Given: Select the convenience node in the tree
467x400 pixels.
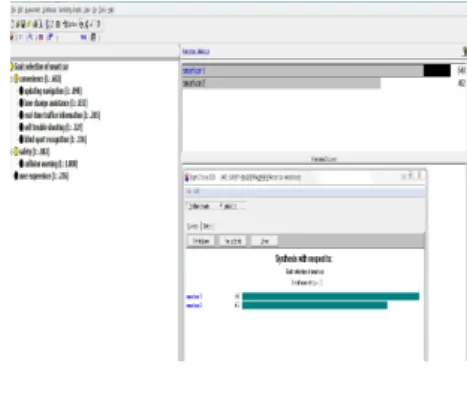Looking at the screenshot, I should coord(40,79).
